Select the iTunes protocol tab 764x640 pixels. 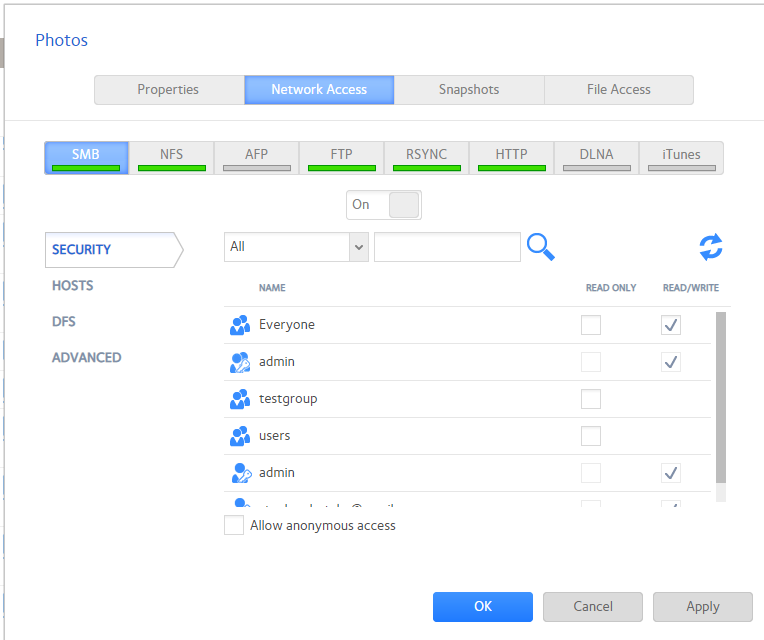[681, 157]
